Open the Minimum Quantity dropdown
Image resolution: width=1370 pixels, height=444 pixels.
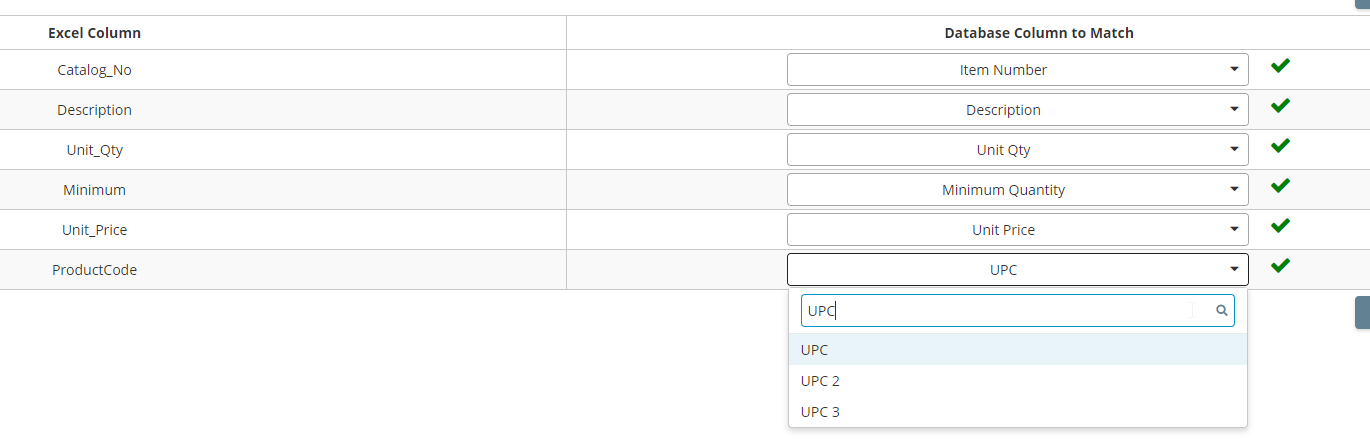[1018, 190]
